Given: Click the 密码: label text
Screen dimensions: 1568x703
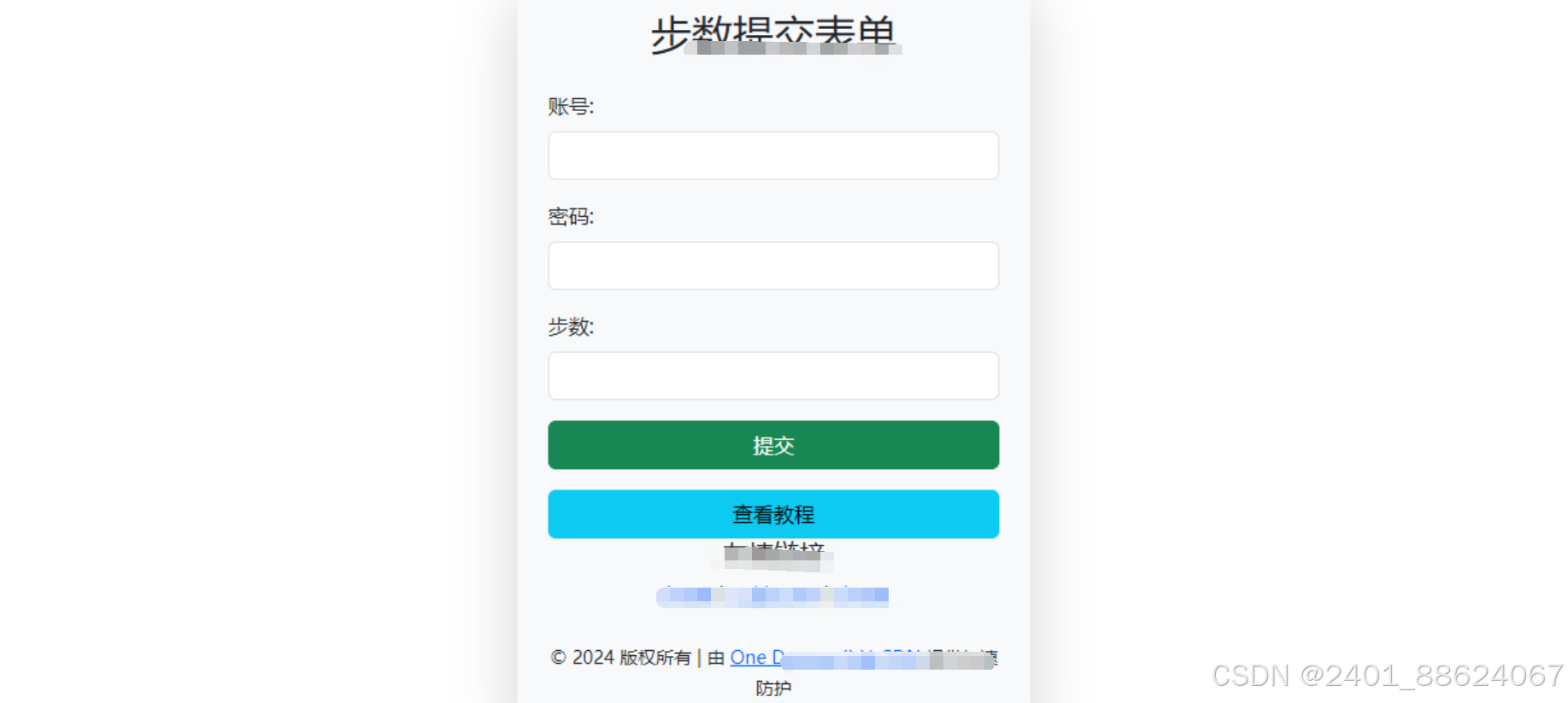Looking at the screenshot, I should point(571,217).
